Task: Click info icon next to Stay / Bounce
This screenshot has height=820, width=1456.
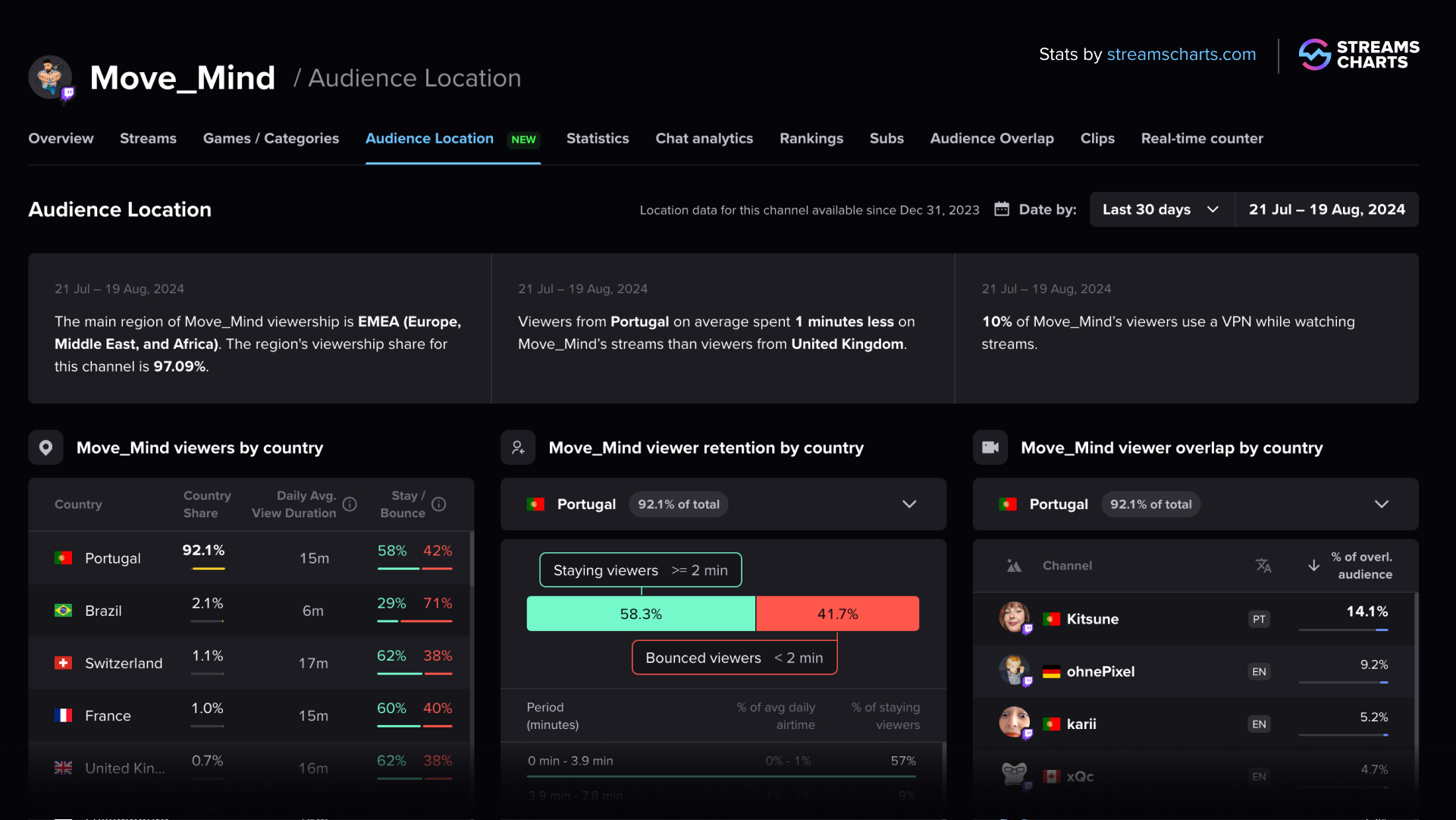Action: click(x=438, y=504)
